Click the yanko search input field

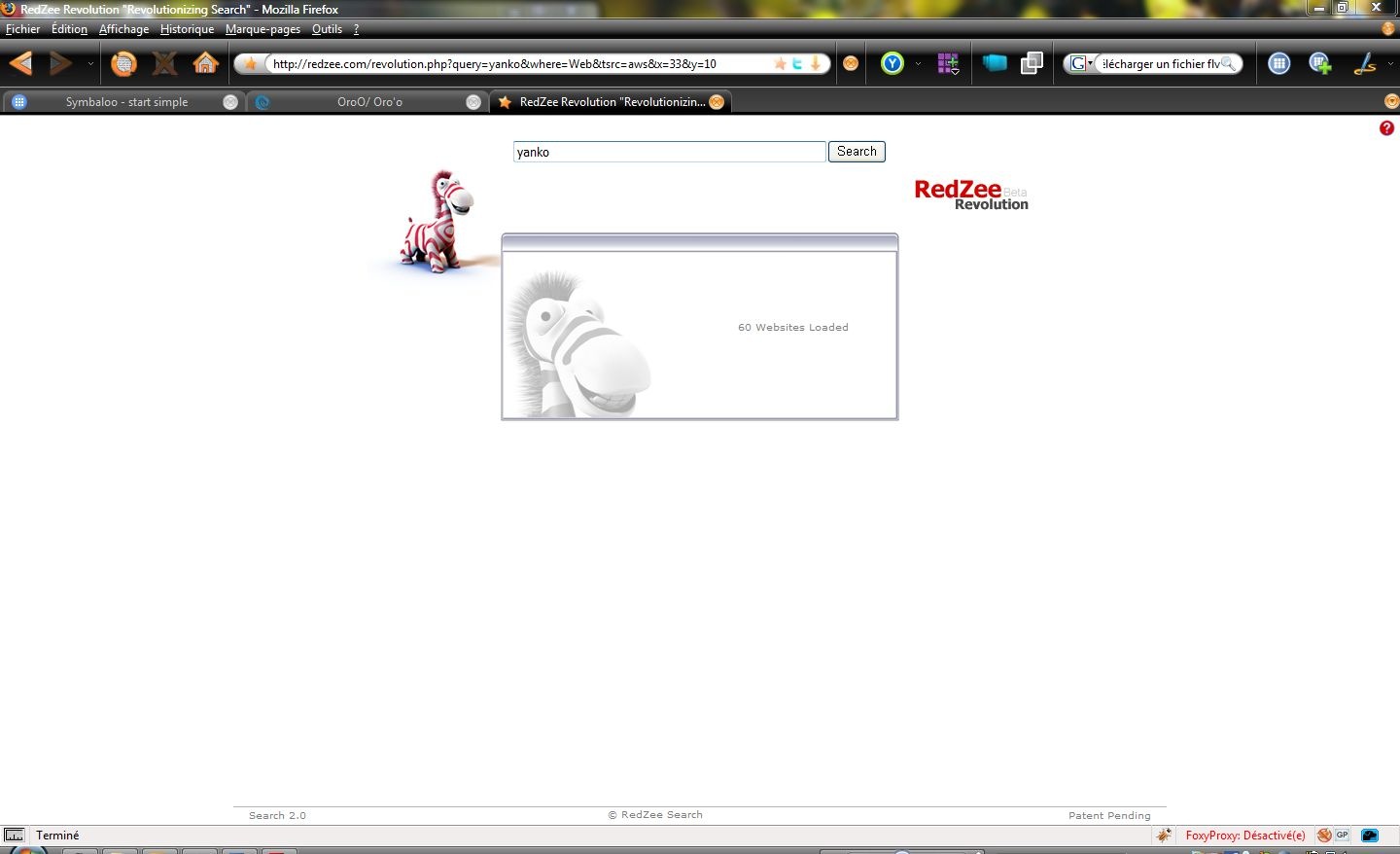pos(670,152)
